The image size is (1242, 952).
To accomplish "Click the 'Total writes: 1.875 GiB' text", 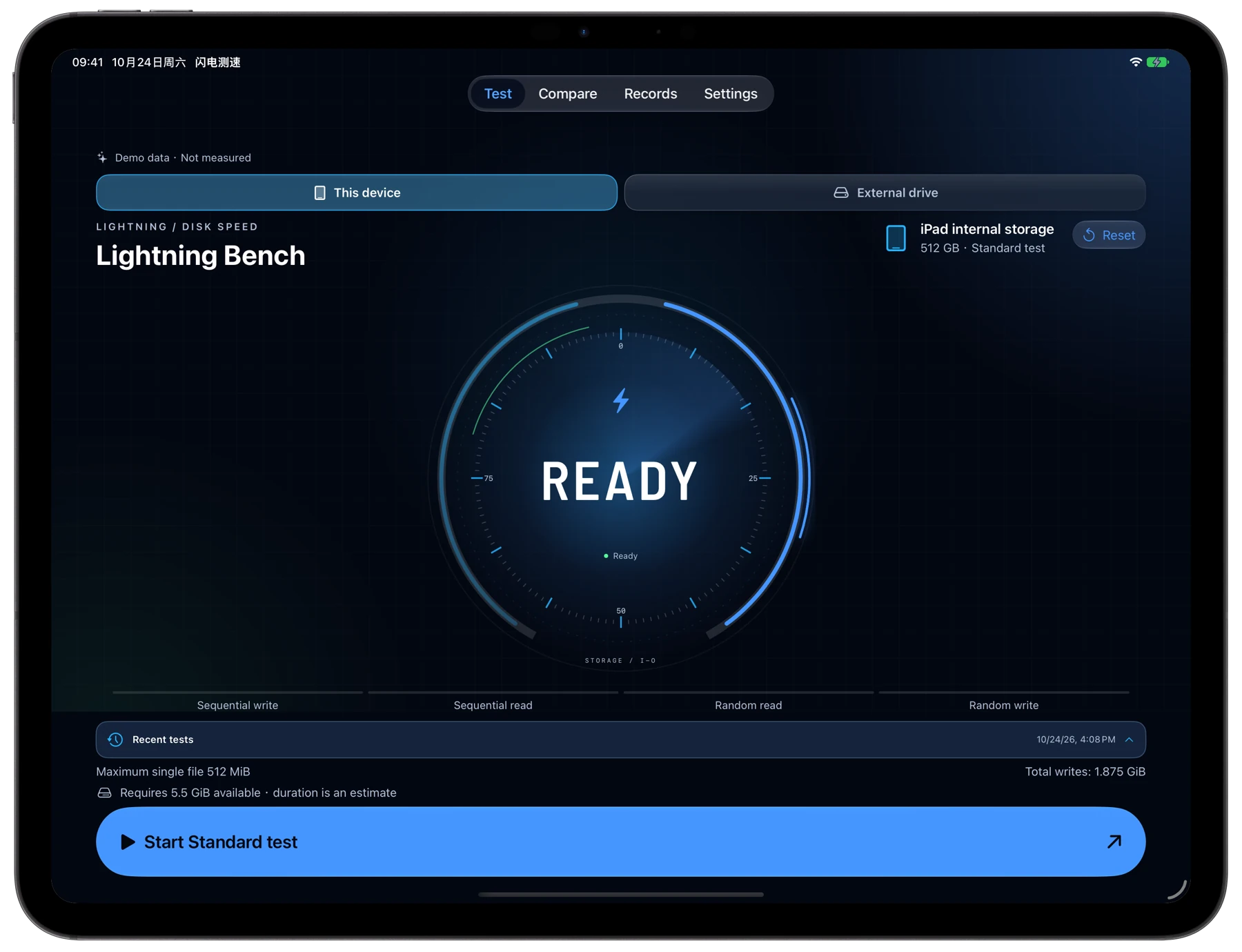I will [x=1085, y=771].
